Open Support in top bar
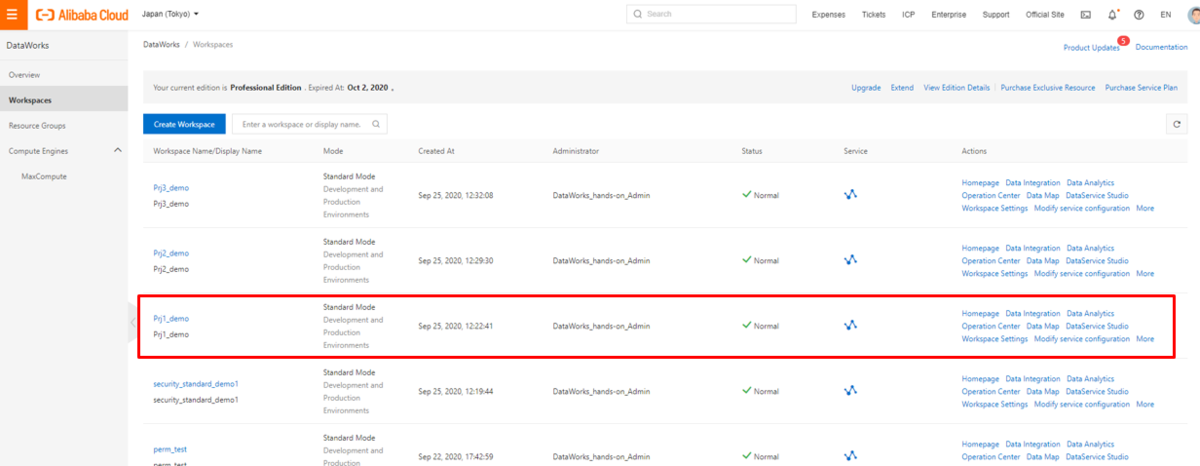Viewport: 1200px width, 466px height. tap(996, 15)
